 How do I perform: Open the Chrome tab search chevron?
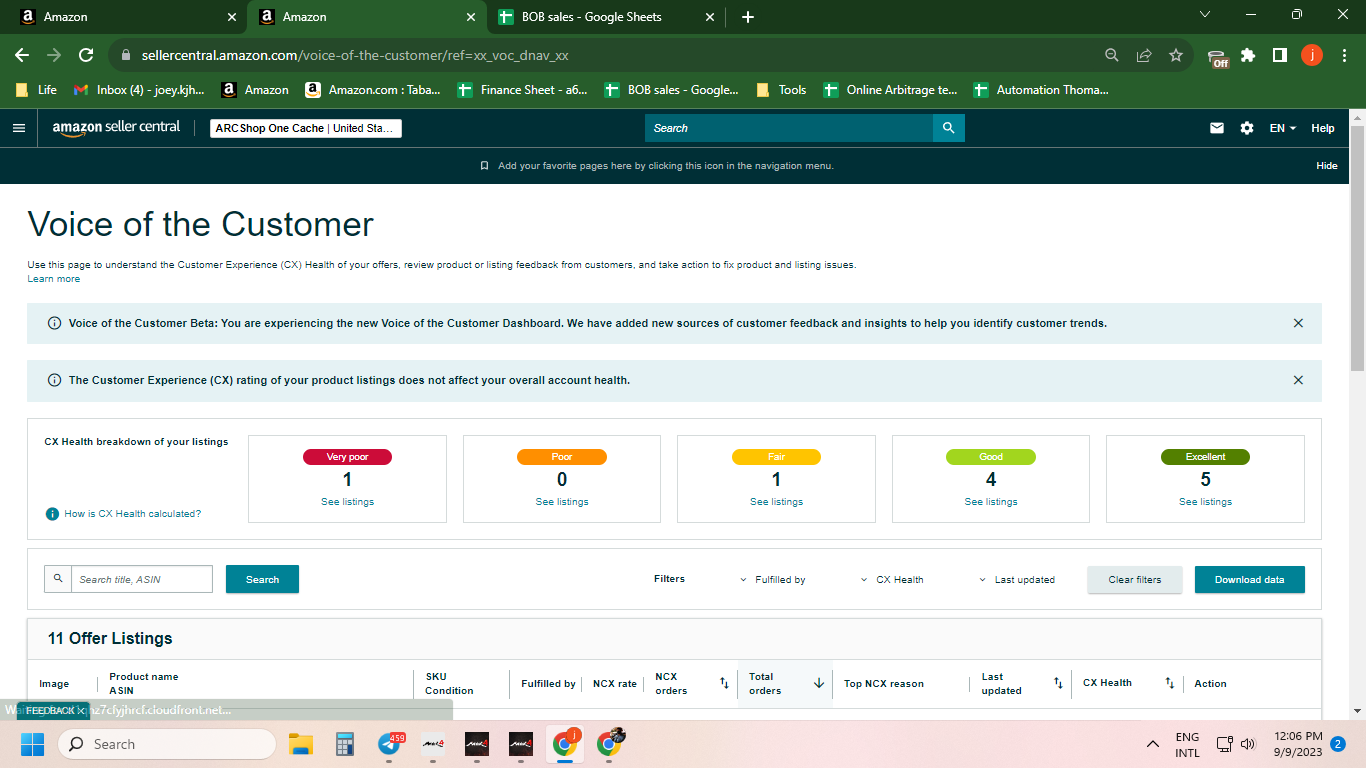(1205, 15)
